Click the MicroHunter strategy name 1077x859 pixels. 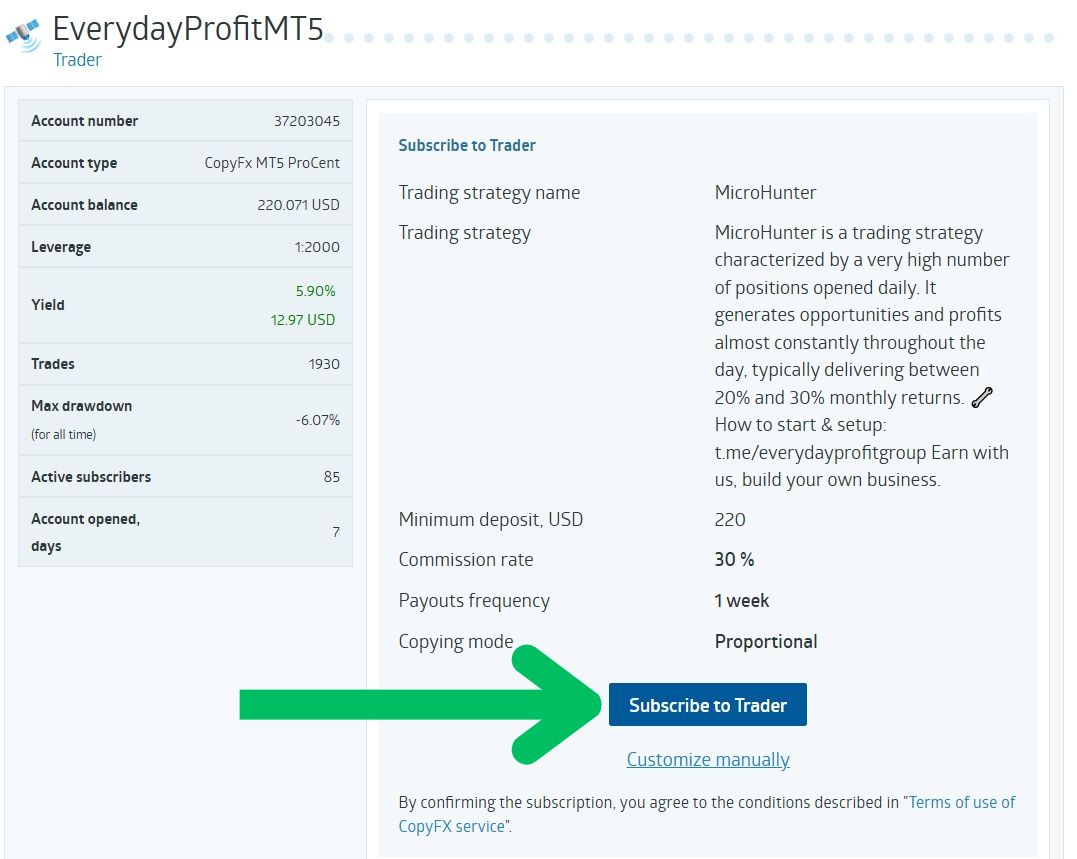pos(766,192)
